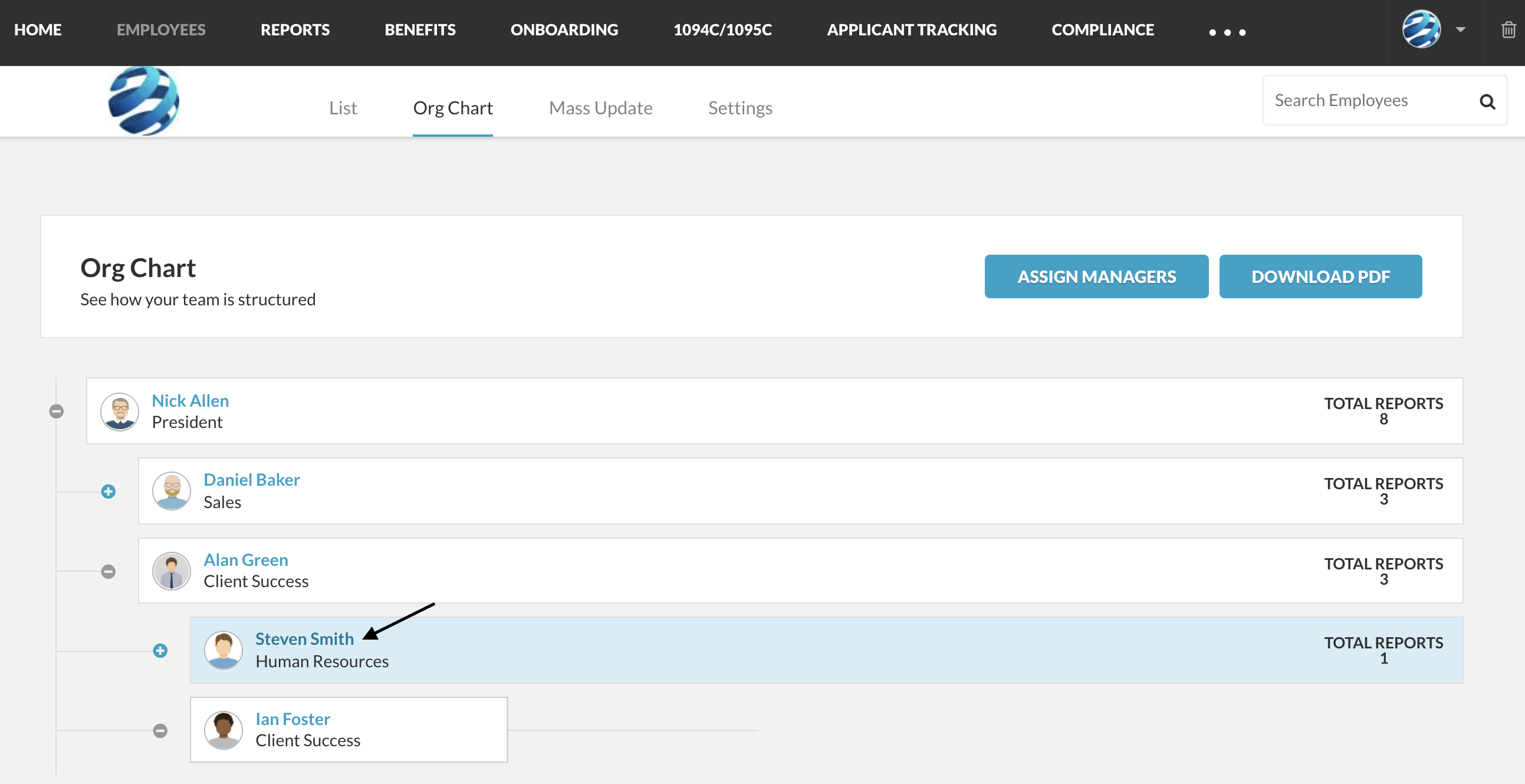Click the Download PDF button
Image resolution: width=1525 pixels, height=784 pixels.
[x=1321, y=275]
